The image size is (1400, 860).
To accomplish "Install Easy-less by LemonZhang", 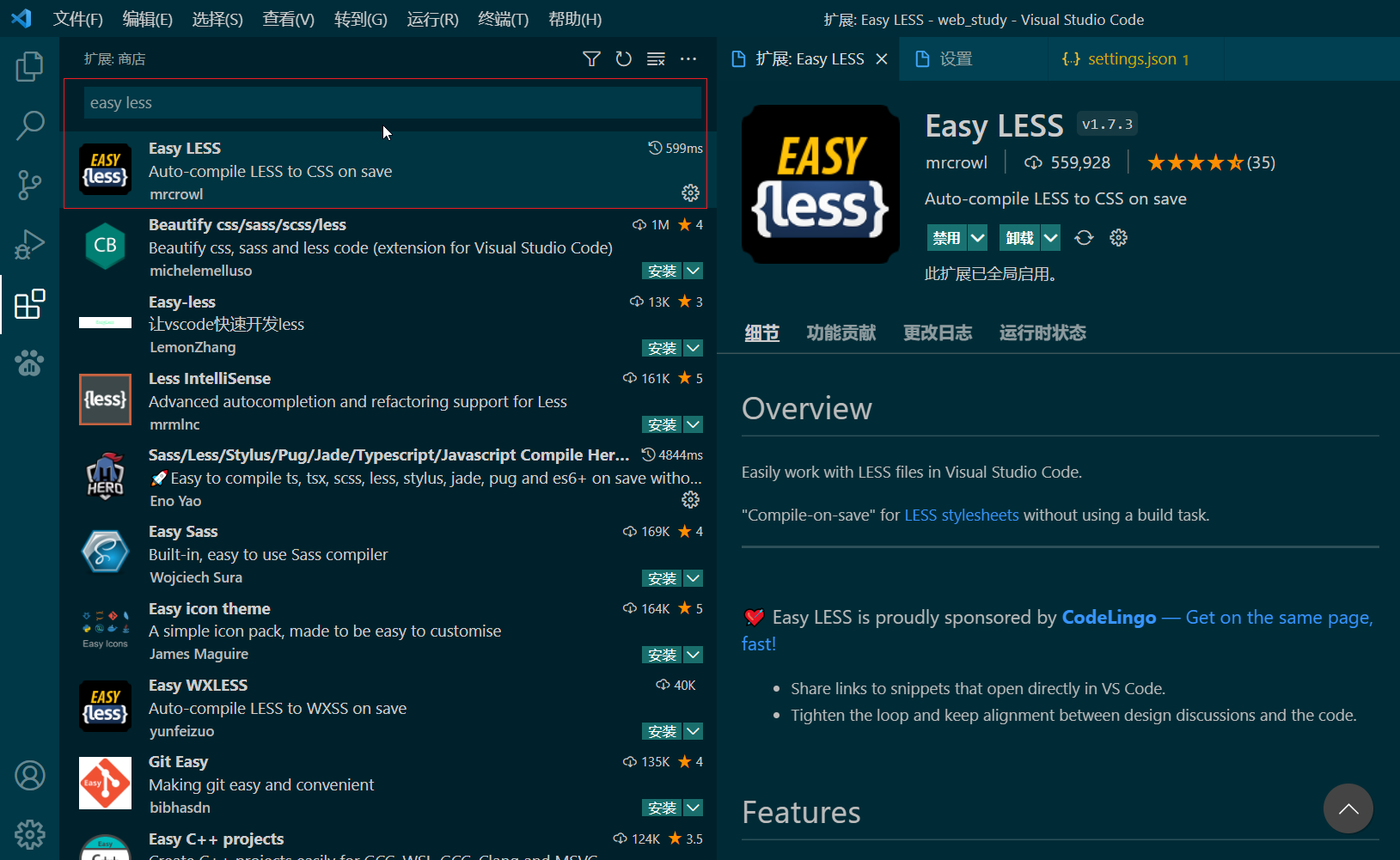I will [663, 348].
